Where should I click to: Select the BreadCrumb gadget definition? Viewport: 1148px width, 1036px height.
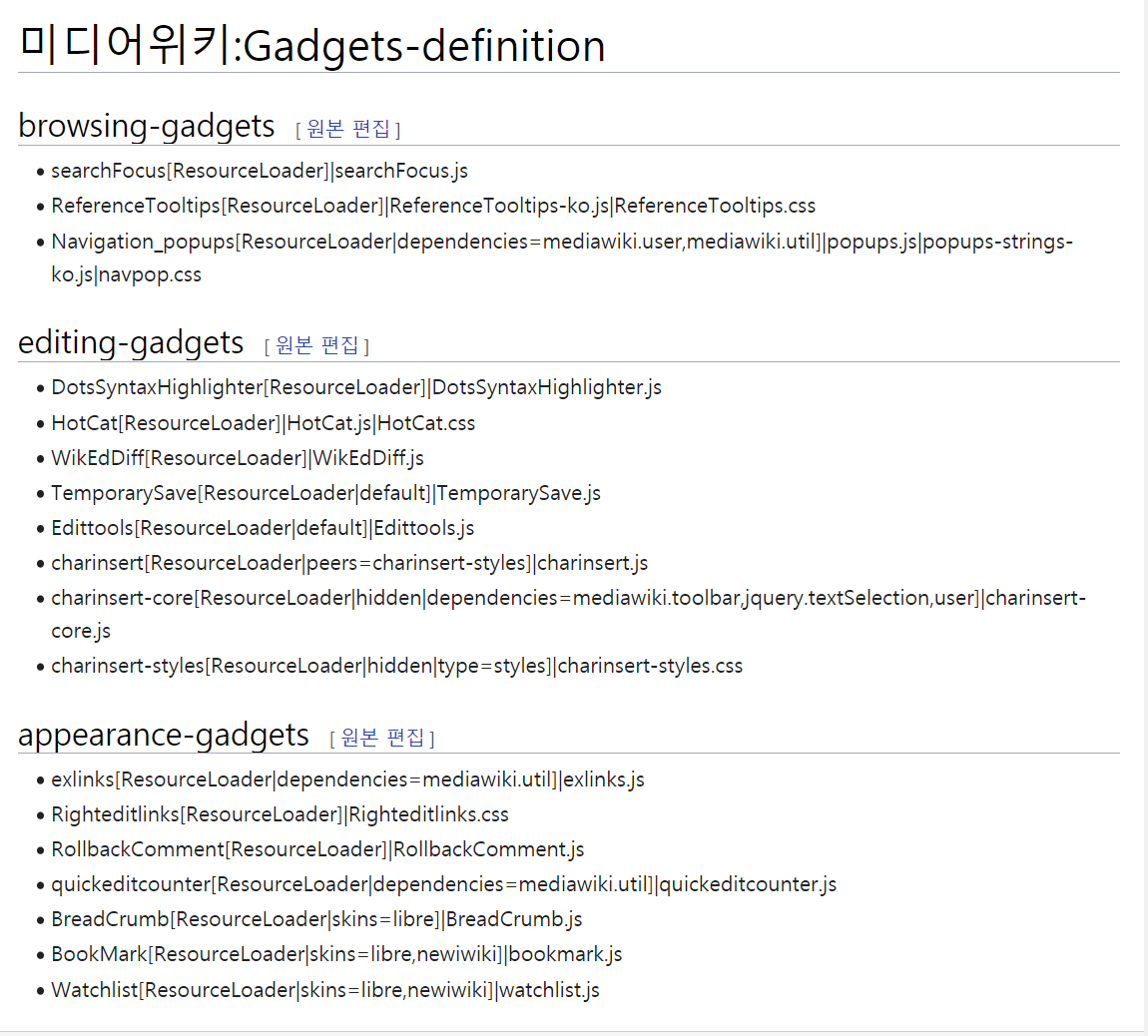pos(315,918)
